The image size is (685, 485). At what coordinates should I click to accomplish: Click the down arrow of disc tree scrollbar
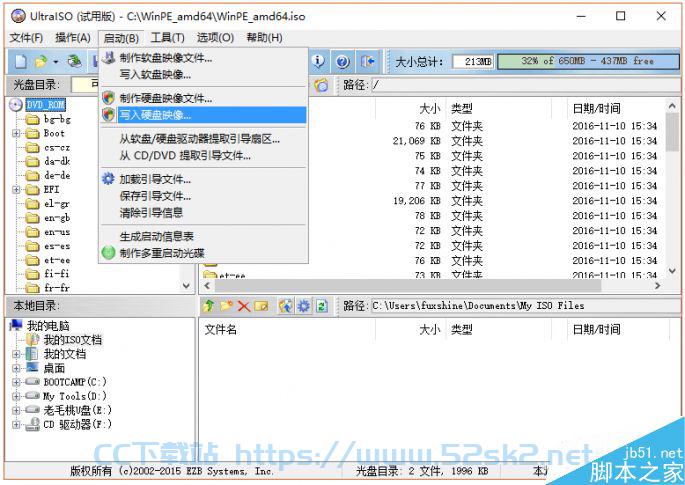point(187,286)
